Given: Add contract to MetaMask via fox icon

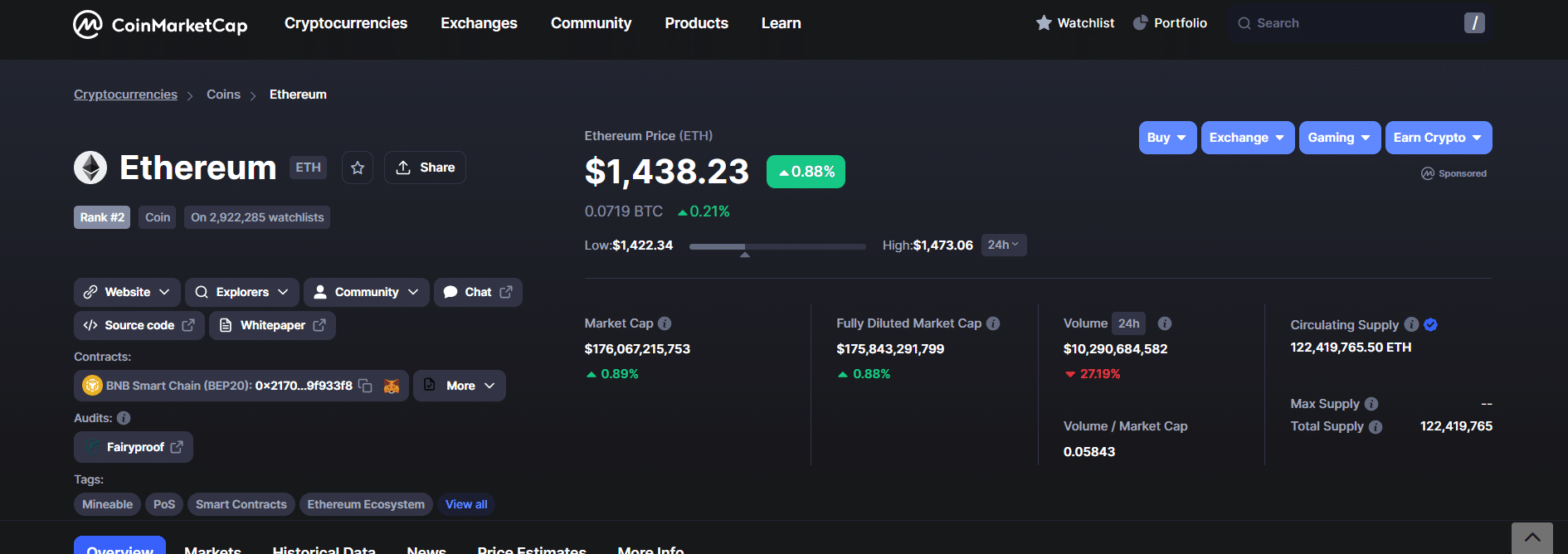Looking at the screenshot, I should (x=392, y=386).
